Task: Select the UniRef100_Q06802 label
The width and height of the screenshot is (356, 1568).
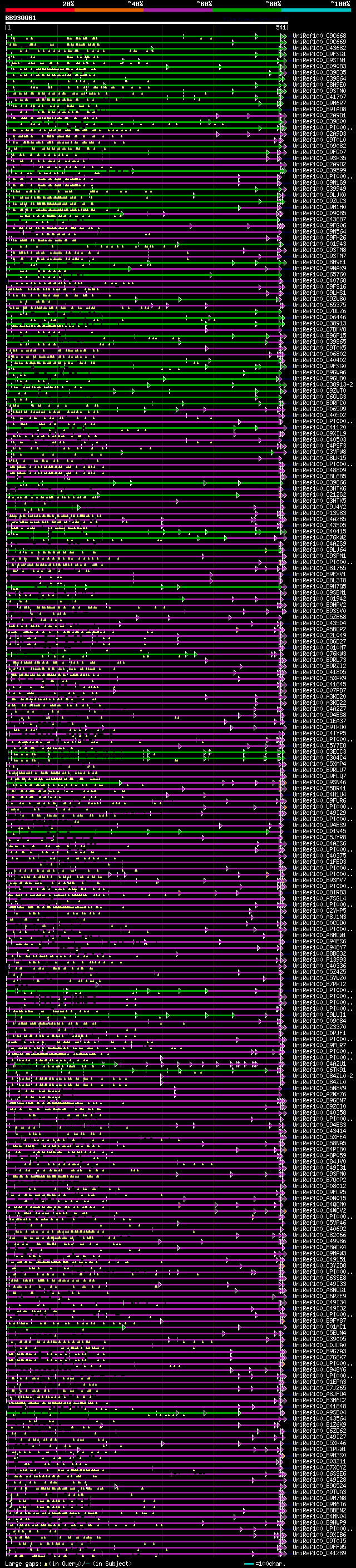Action: pyautogui.click(x=319, y=354)
